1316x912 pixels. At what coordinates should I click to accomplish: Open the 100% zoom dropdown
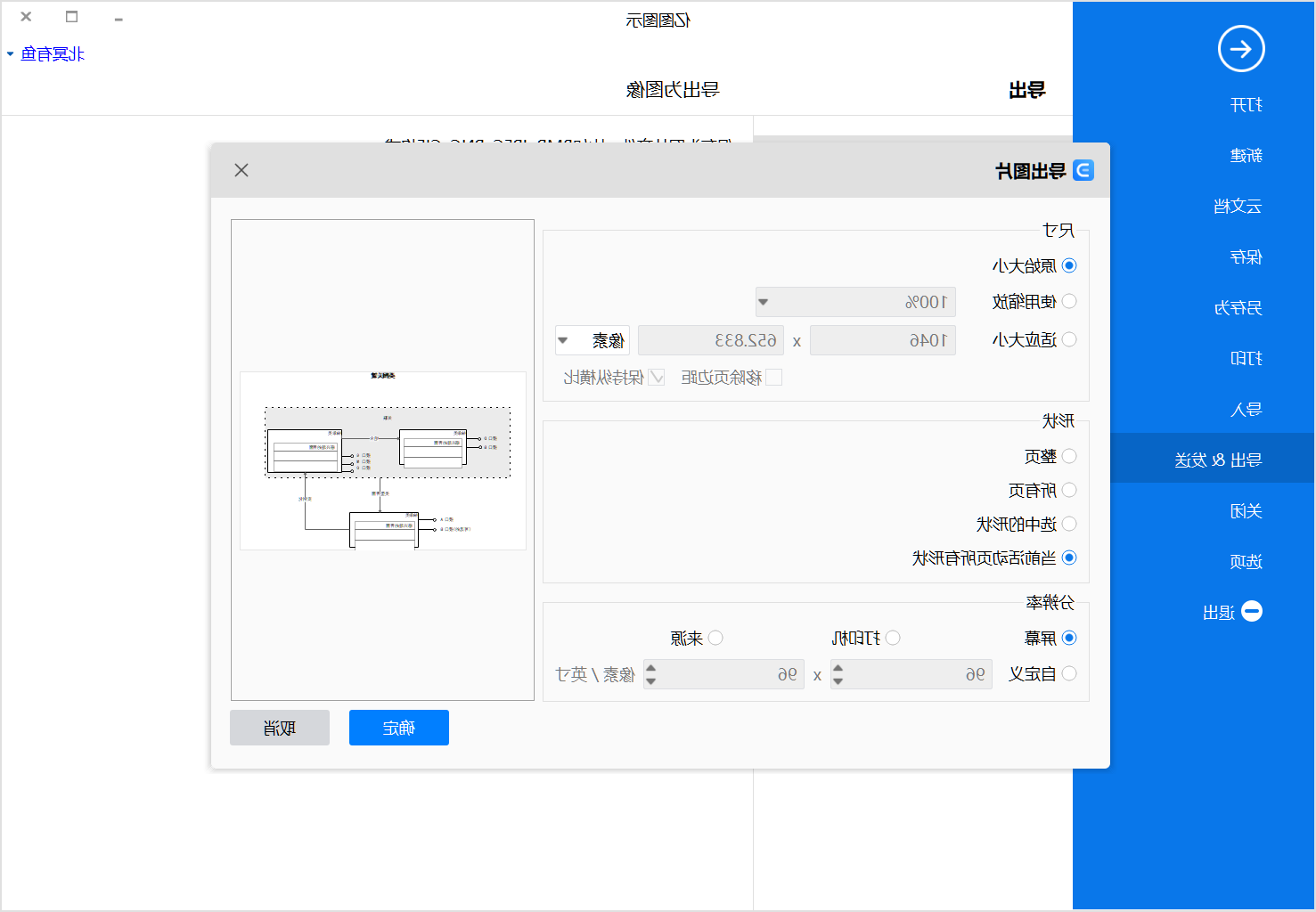pos(855,302)
